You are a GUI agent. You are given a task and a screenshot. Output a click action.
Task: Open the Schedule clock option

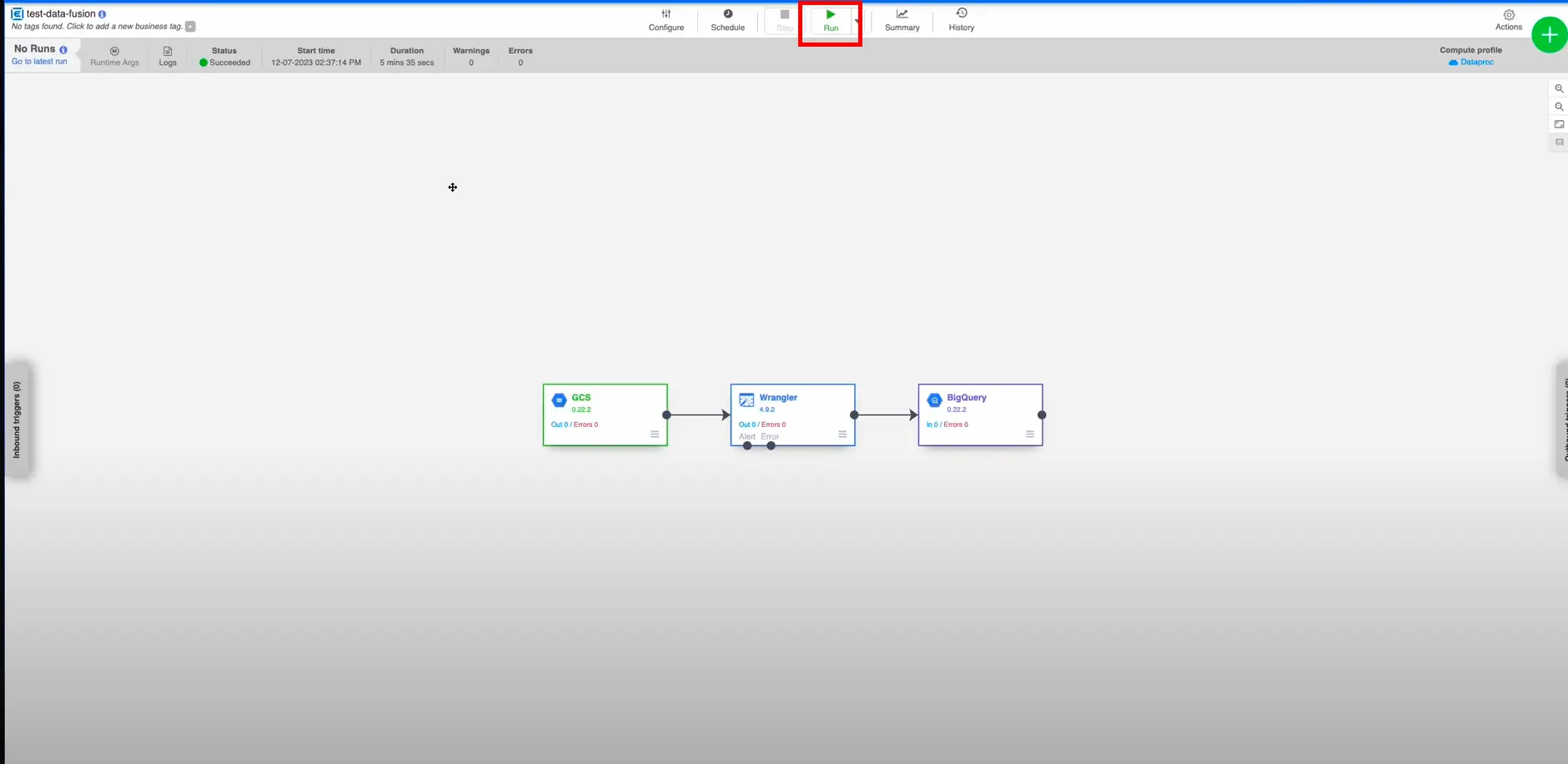pos(727,20)
